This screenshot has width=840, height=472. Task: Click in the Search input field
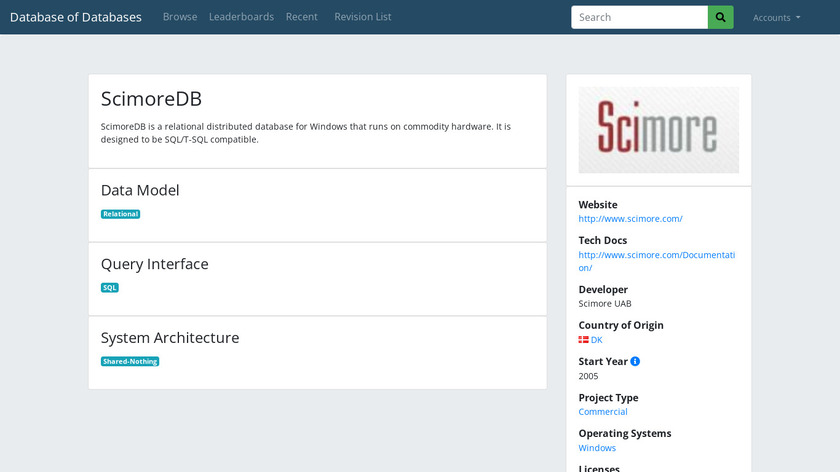coord(639,17)
